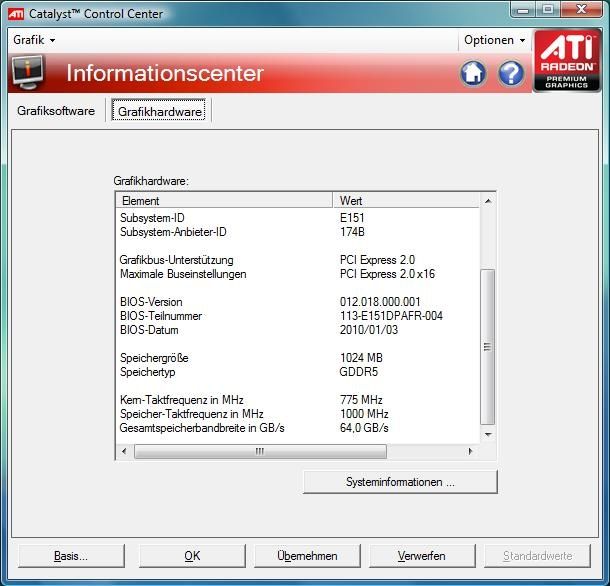Click the value 174B
The height and width of the screenshot is (586, 610).
[352, 232]
